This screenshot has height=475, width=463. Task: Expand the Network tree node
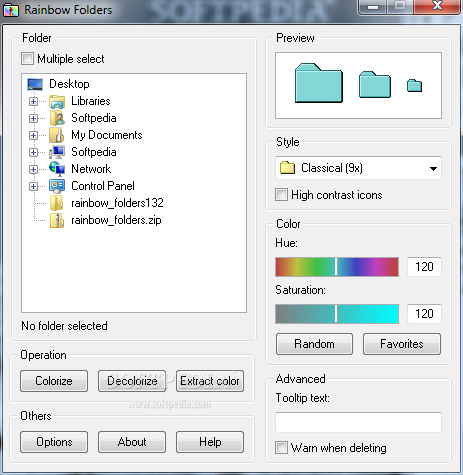click(33, 169)
